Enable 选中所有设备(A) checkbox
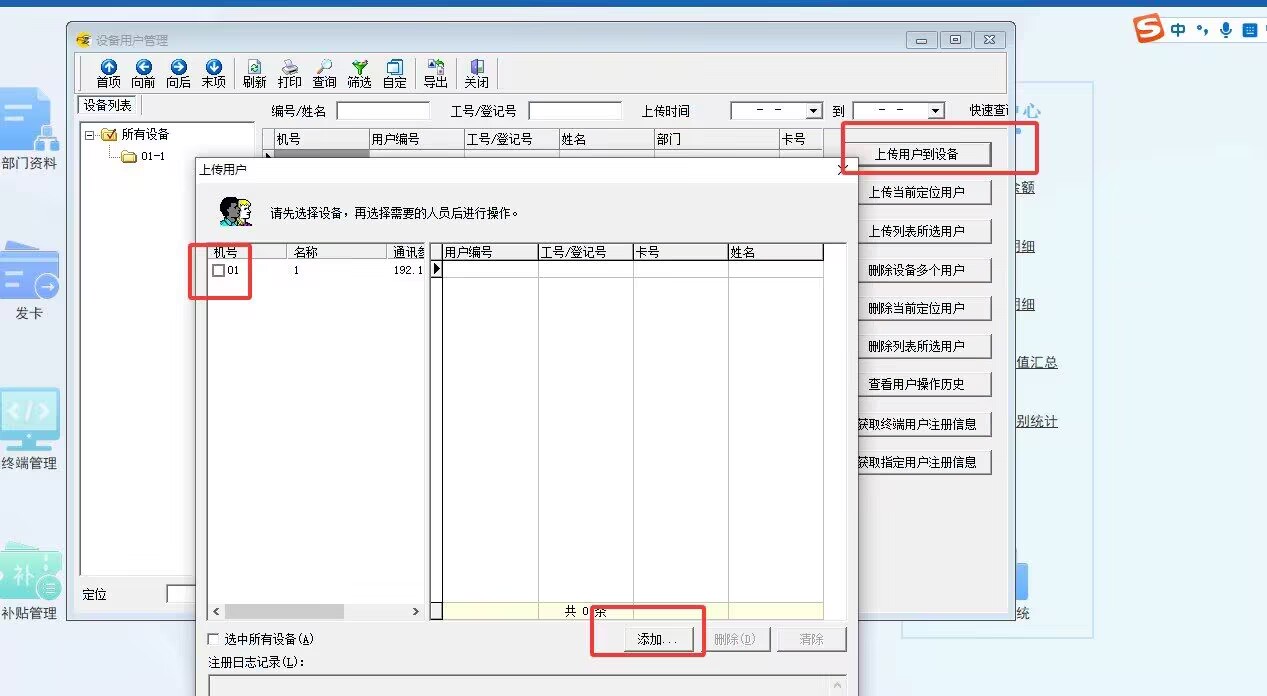 (213, 639)
